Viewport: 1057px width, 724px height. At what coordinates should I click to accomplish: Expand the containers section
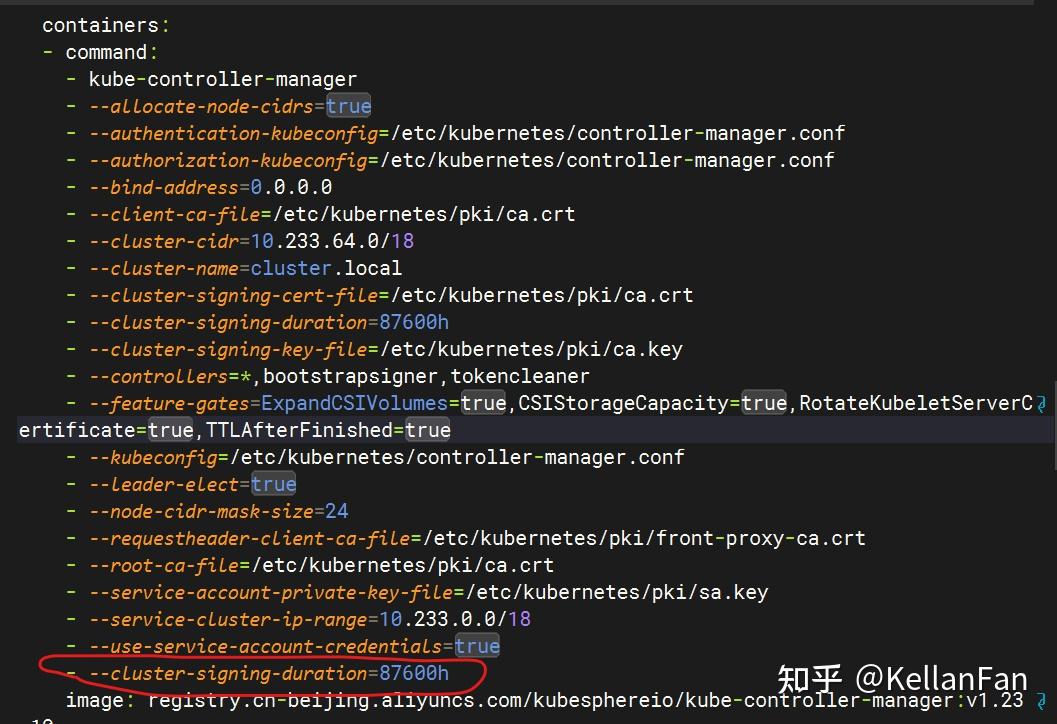[x=104, y=24]
